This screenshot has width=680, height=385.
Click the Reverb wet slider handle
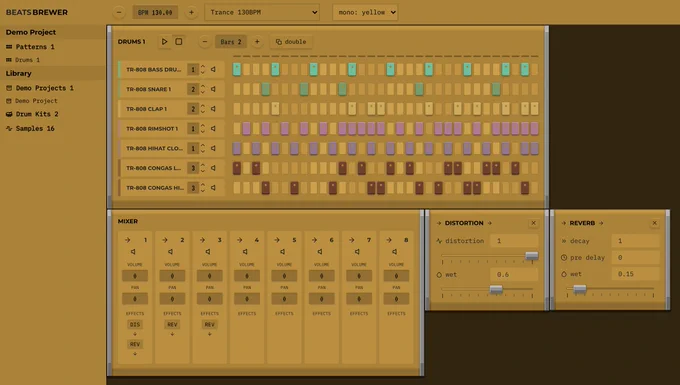click(580, 289)
